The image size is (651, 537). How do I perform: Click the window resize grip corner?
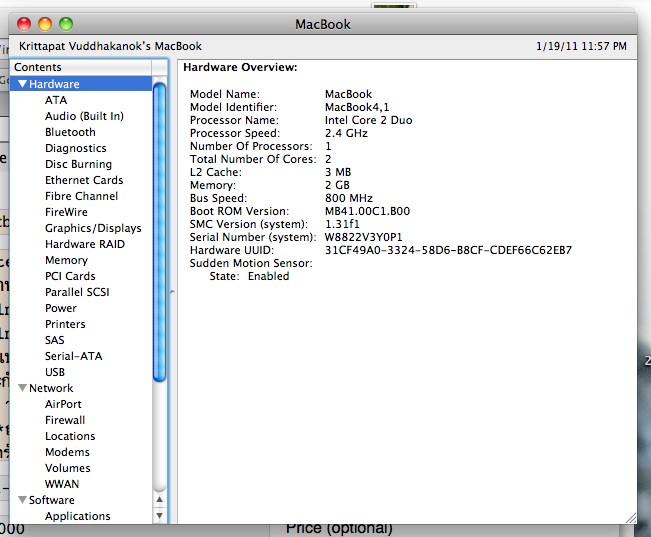(631, 517)
